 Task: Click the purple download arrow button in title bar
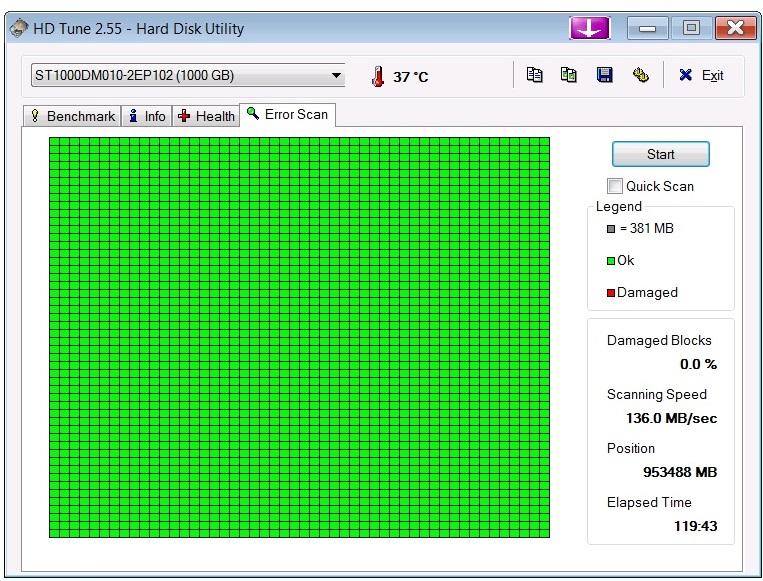pos(589,28)
